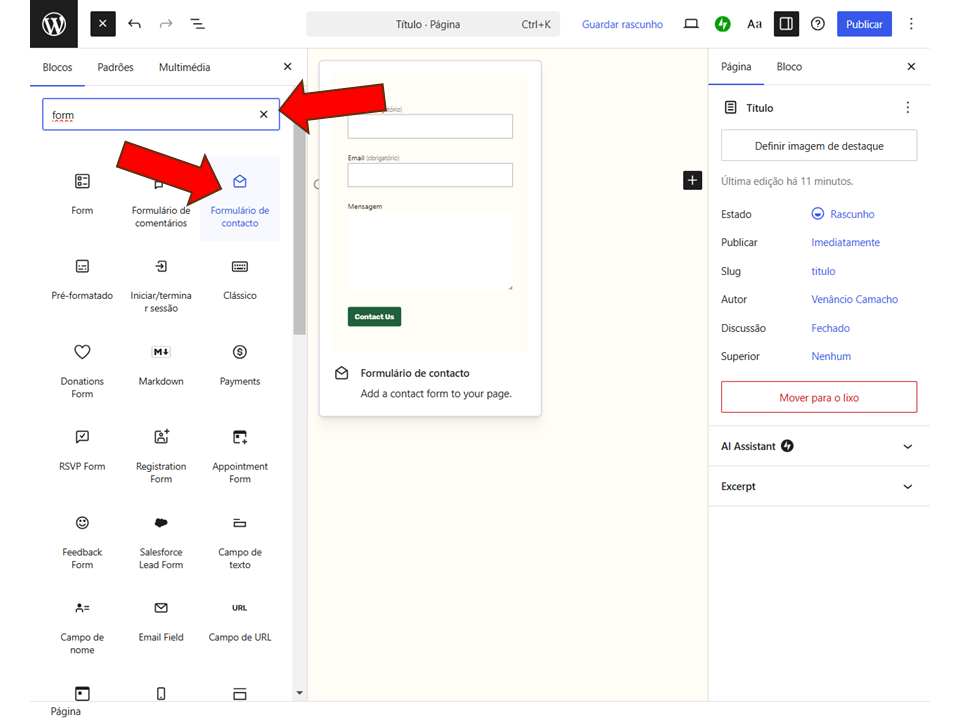Expand the Excerpt section

(x=818, y=487)
